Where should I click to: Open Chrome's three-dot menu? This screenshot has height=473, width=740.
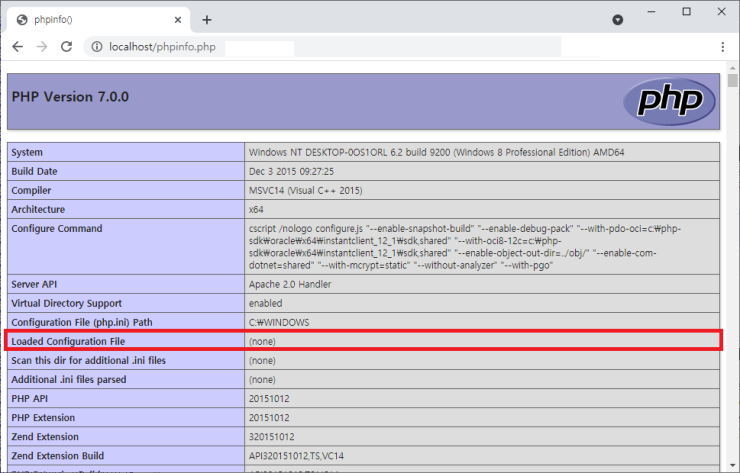(722, 47)
